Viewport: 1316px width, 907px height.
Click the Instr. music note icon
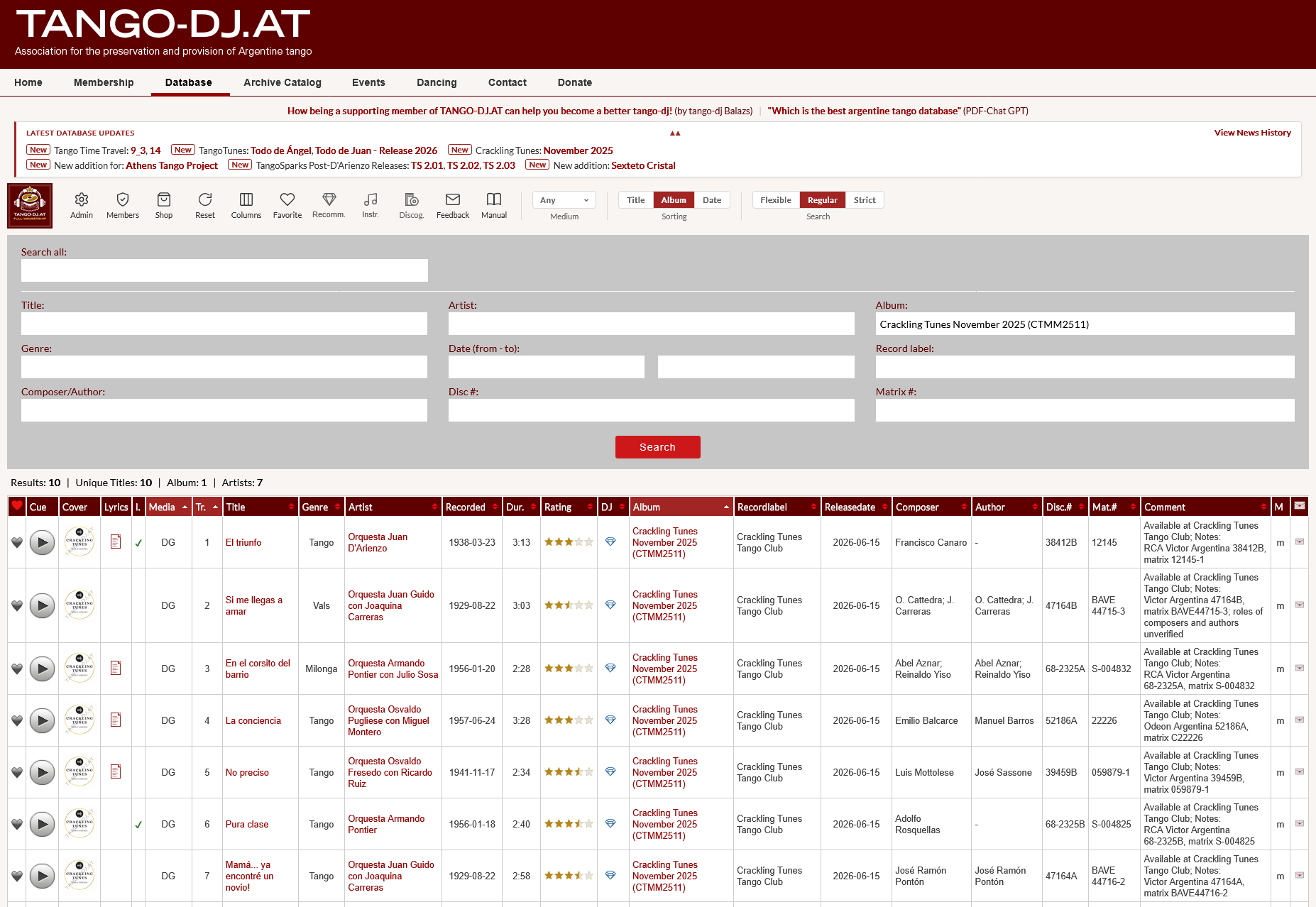371,199
